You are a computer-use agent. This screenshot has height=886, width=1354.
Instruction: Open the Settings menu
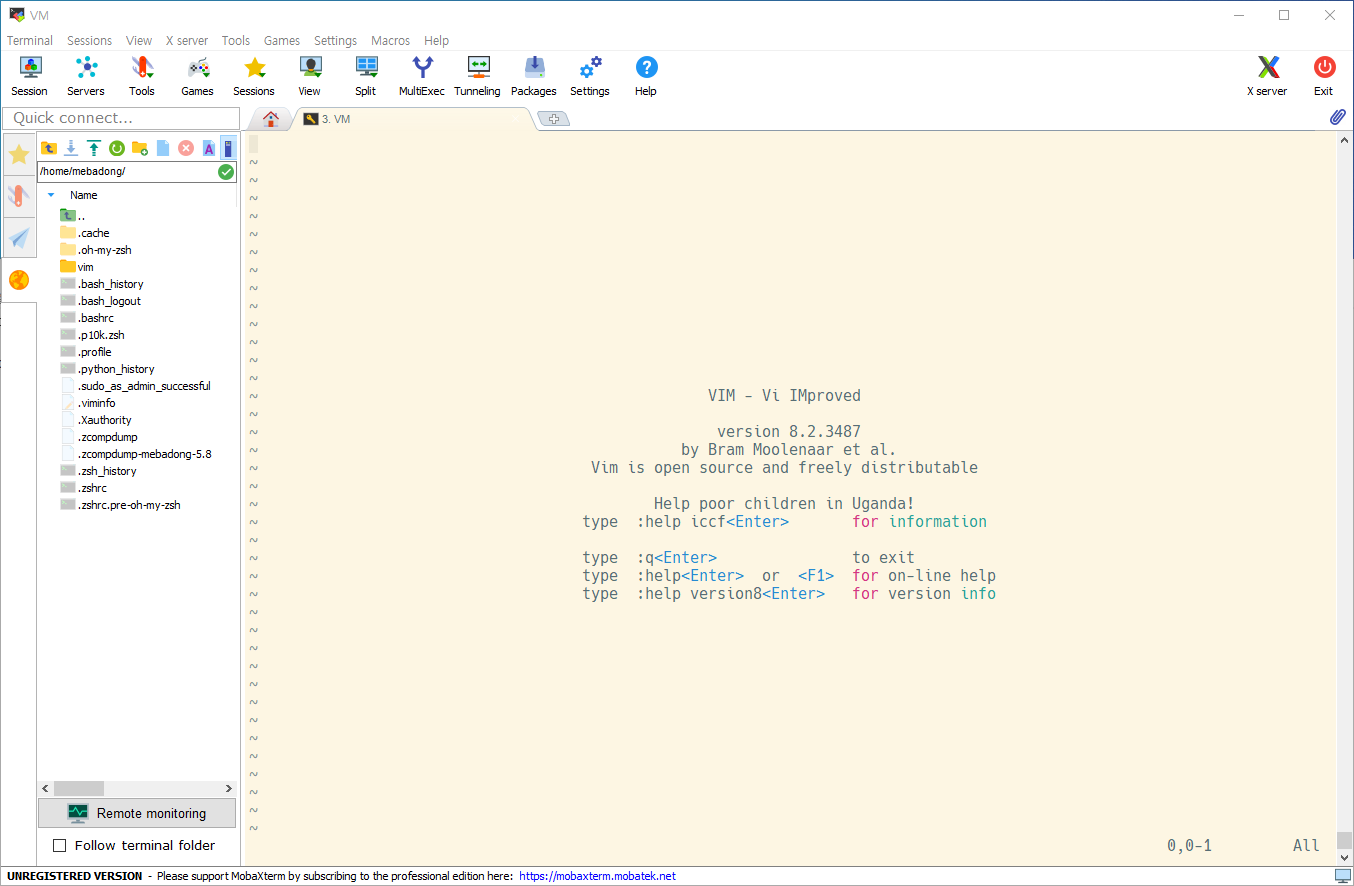click(x=335, y=41)
